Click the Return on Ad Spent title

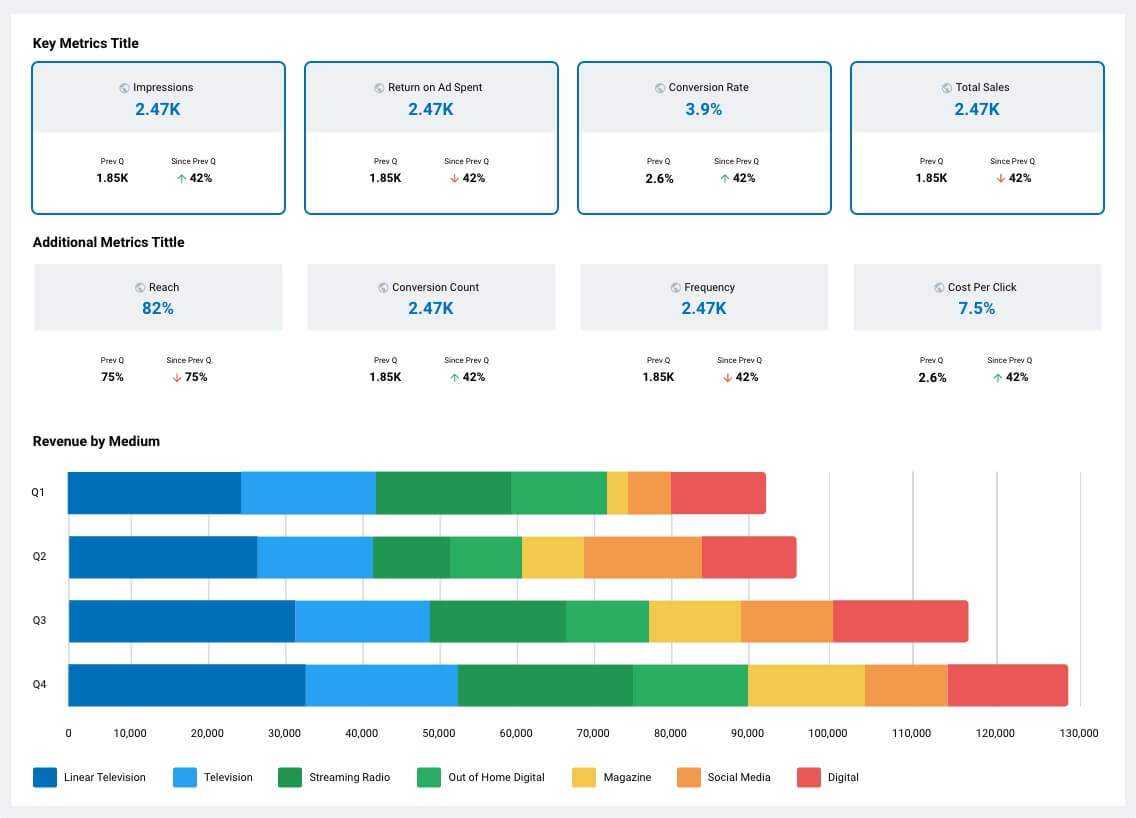(435, 87)
